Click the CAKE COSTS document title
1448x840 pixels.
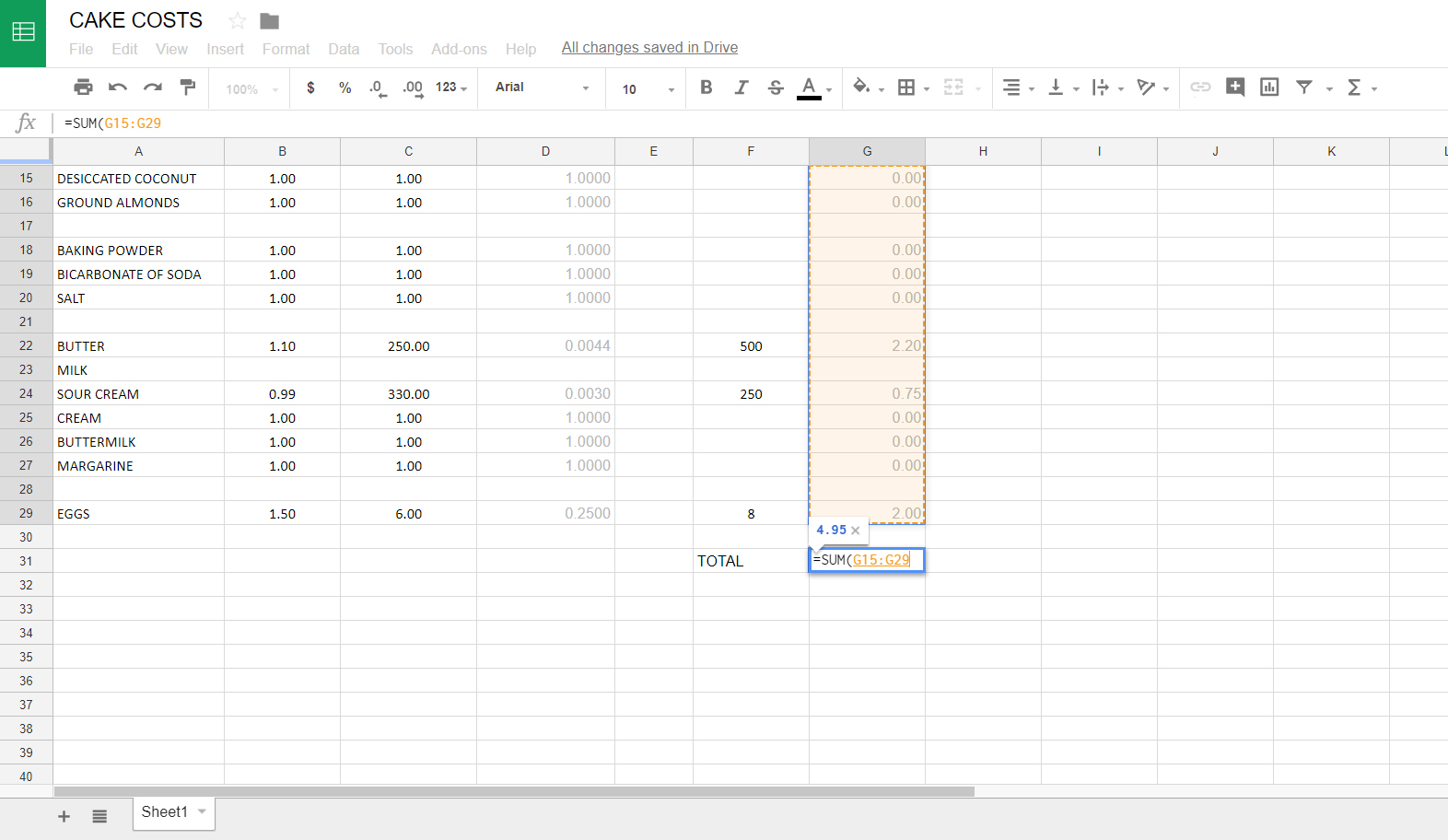(x=136, y=20)
